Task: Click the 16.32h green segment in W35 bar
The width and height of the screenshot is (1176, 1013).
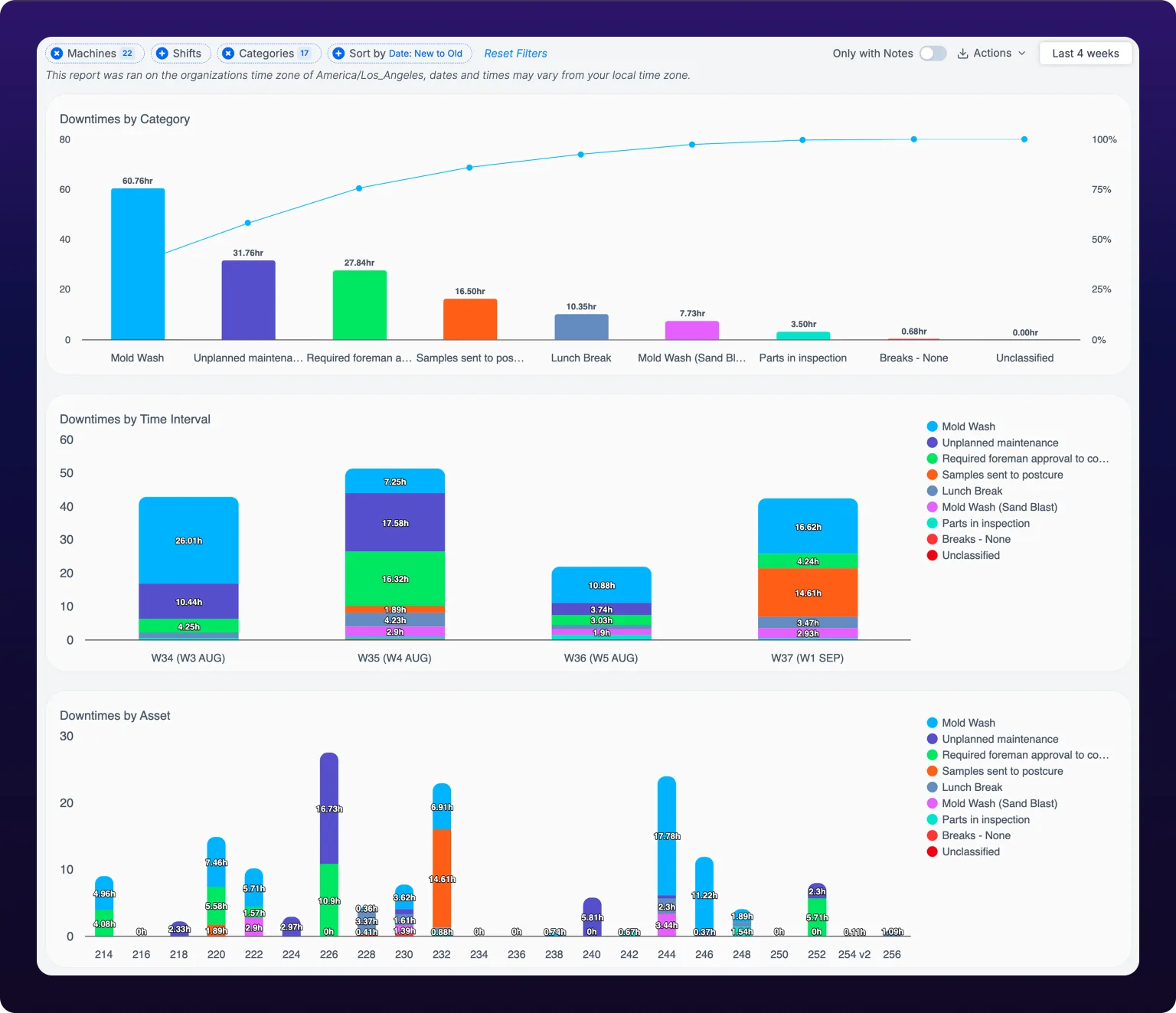Action: coord(395,579)
